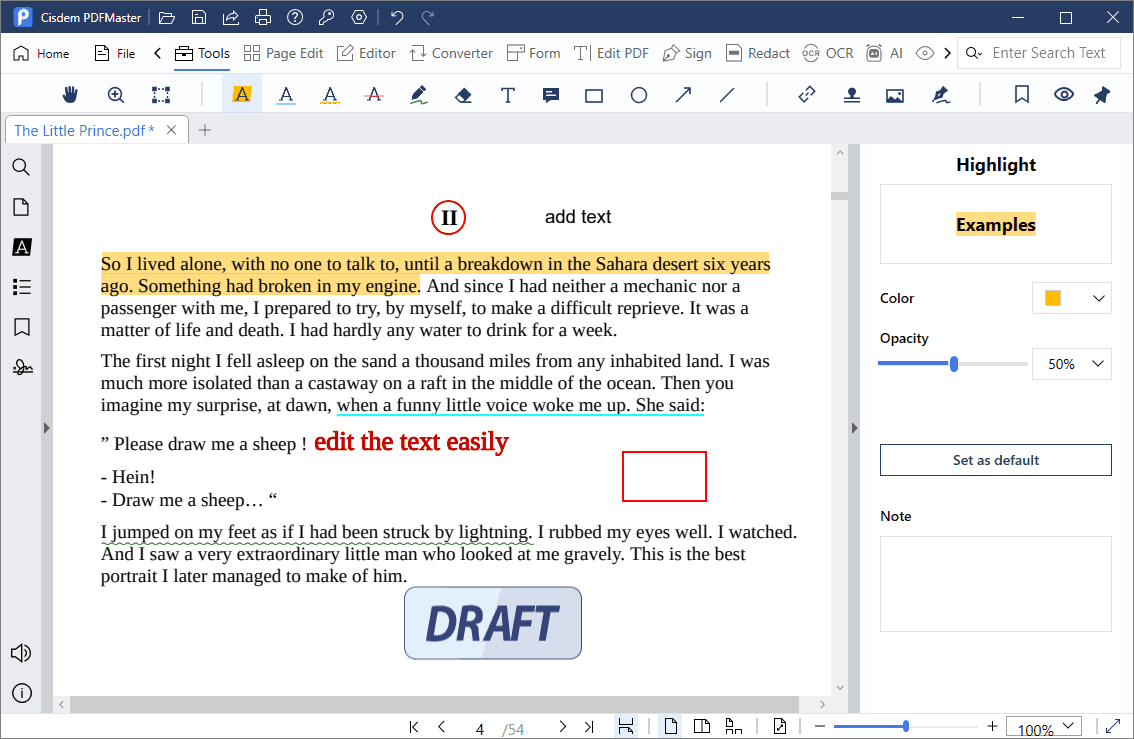1134x739 pixels.
Task: Show page thumbnails panel in sidebar
Action: tap(22, 208)
